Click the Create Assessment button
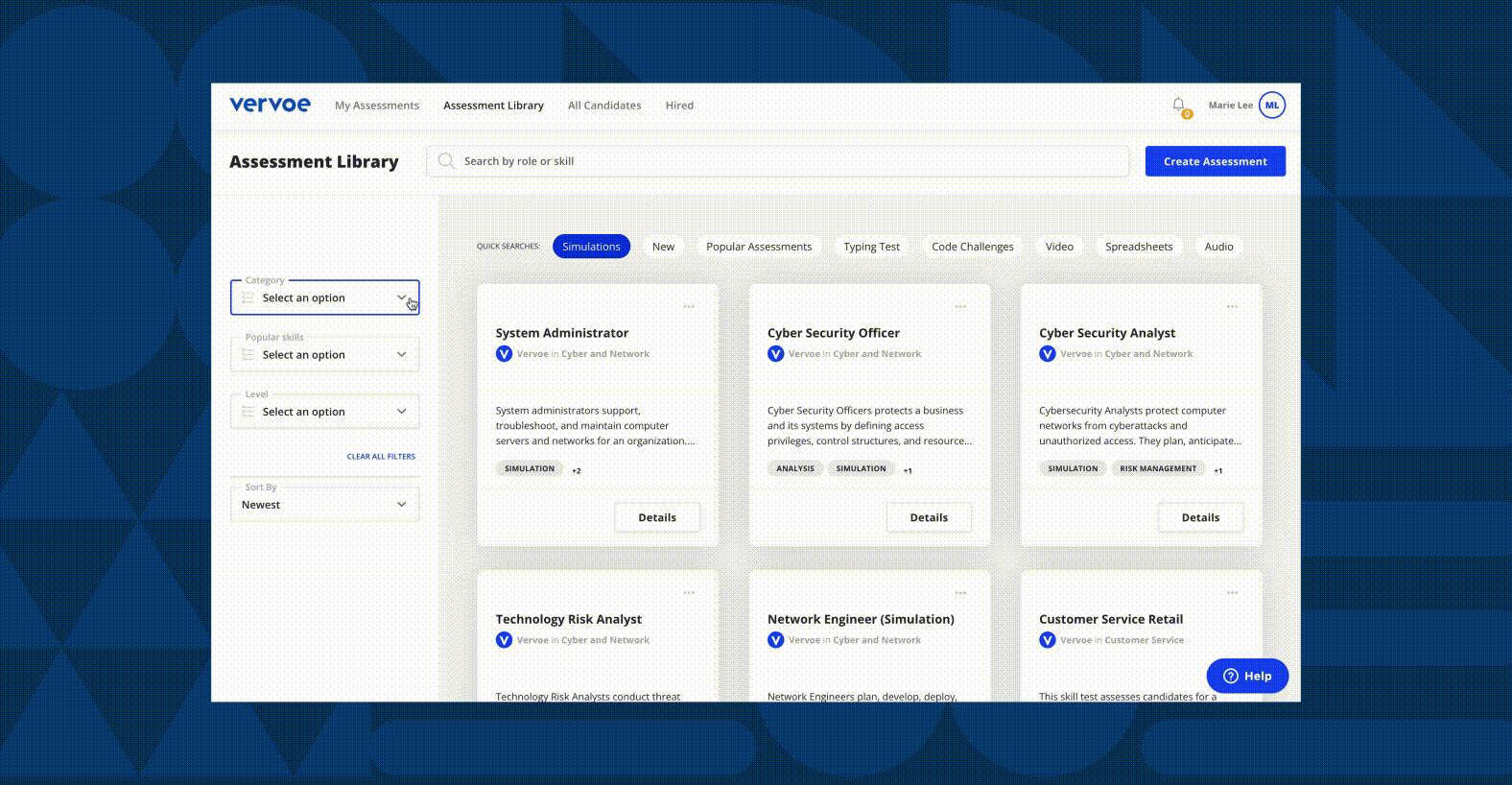The height and width of the screenshot is (785, 1512). (x=1216, y=161)
